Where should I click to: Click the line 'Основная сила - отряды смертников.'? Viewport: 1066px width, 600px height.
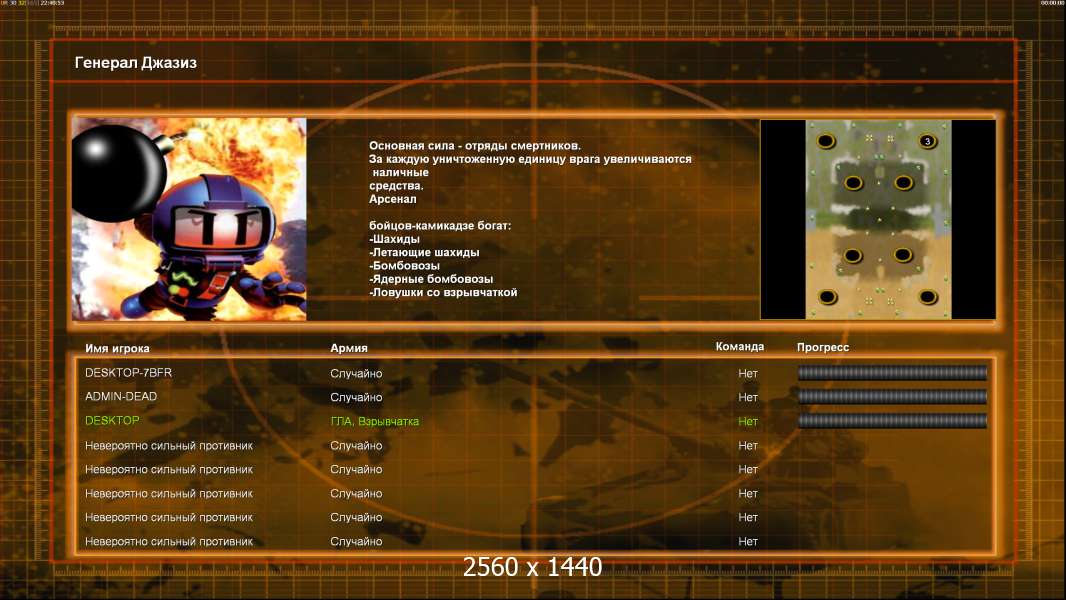475,145
